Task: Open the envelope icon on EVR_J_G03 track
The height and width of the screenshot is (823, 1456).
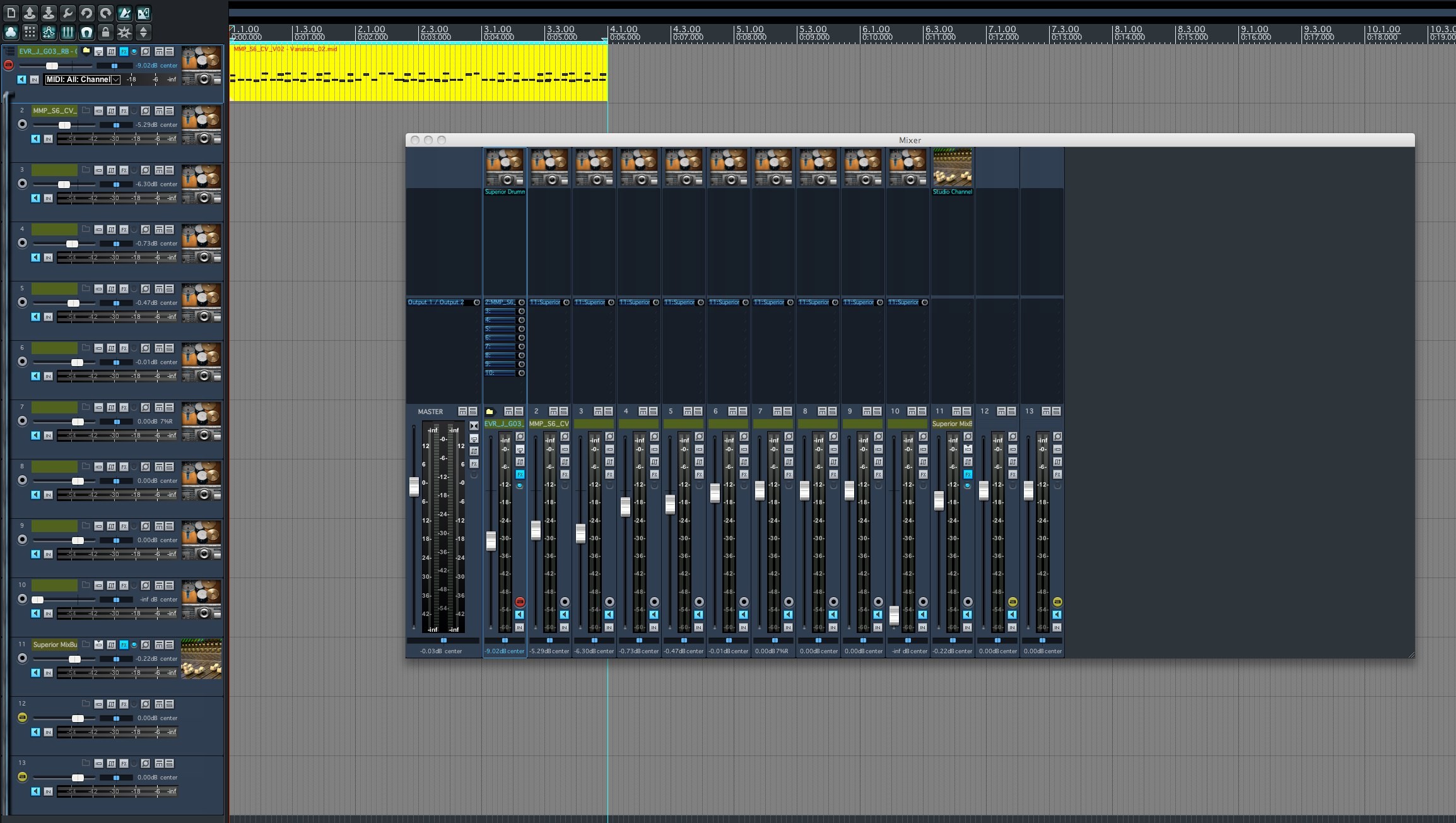Action: click(x=112, y=52)
